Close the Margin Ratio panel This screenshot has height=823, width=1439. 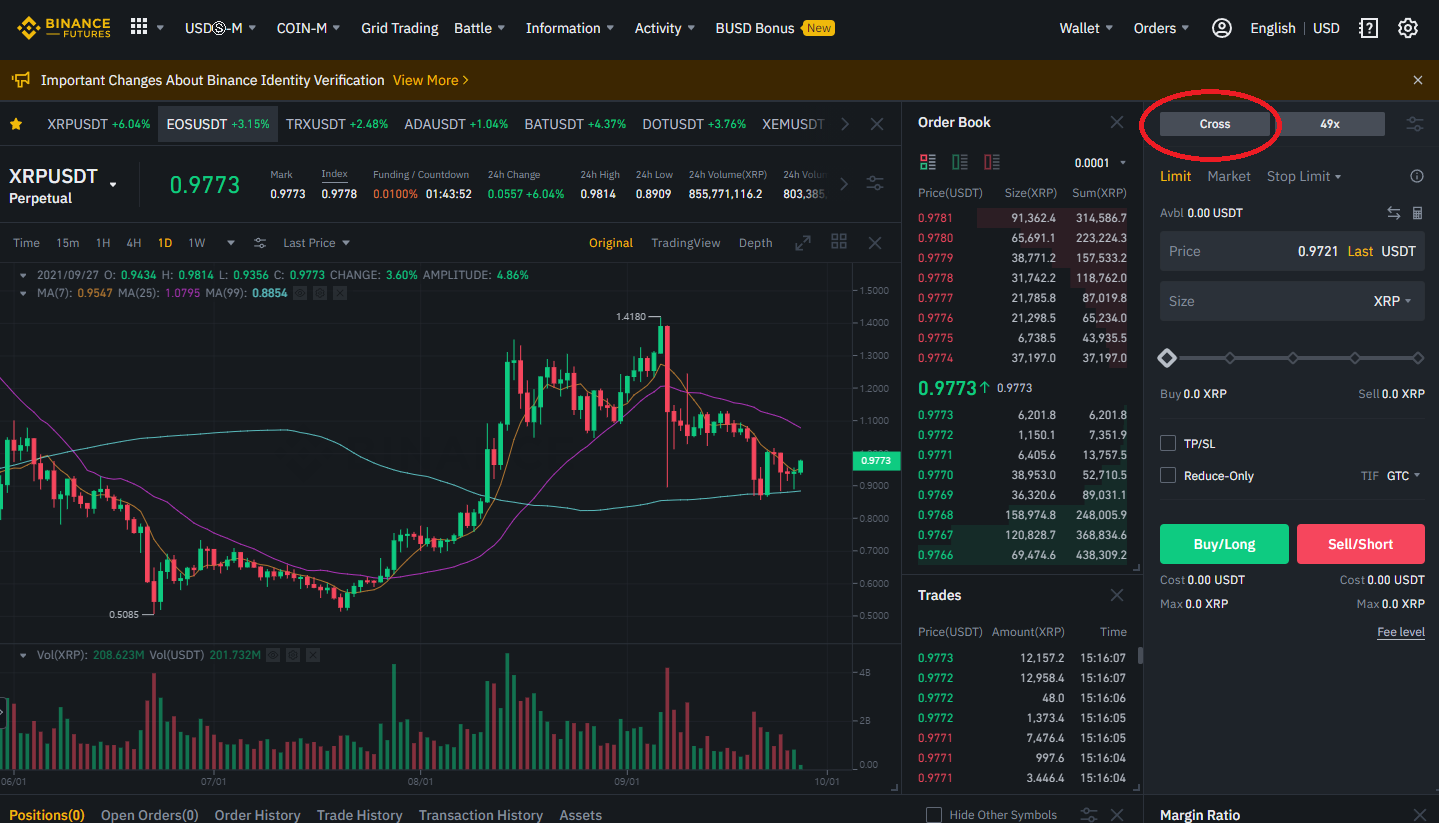1419,815
